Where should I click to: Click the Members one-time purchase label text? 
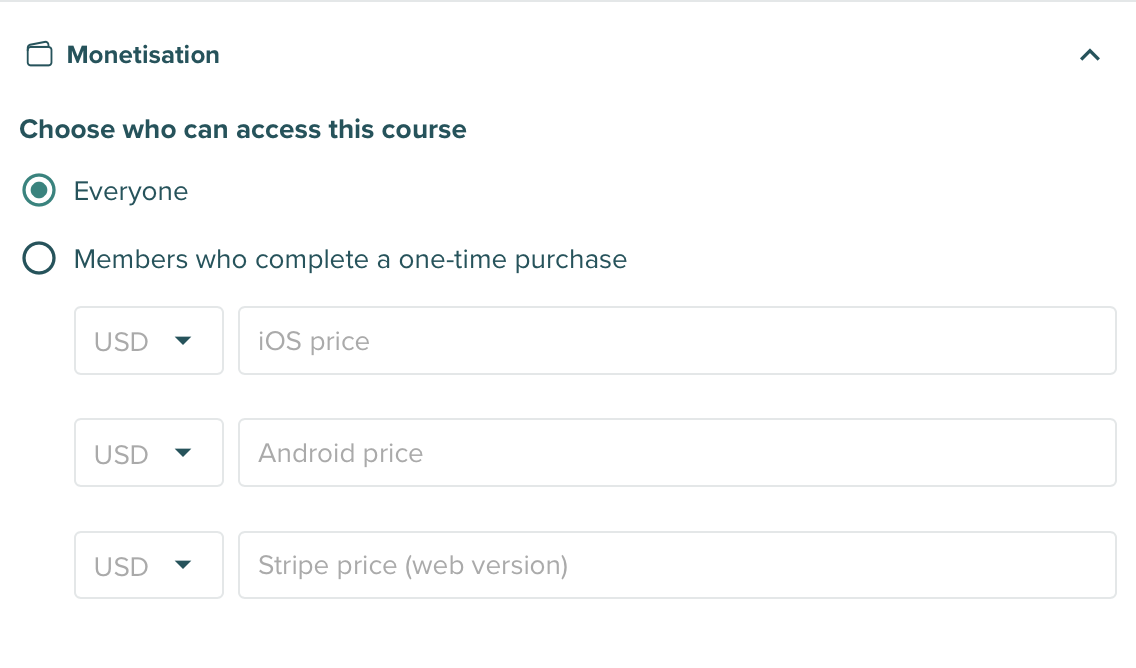(349, 258)
